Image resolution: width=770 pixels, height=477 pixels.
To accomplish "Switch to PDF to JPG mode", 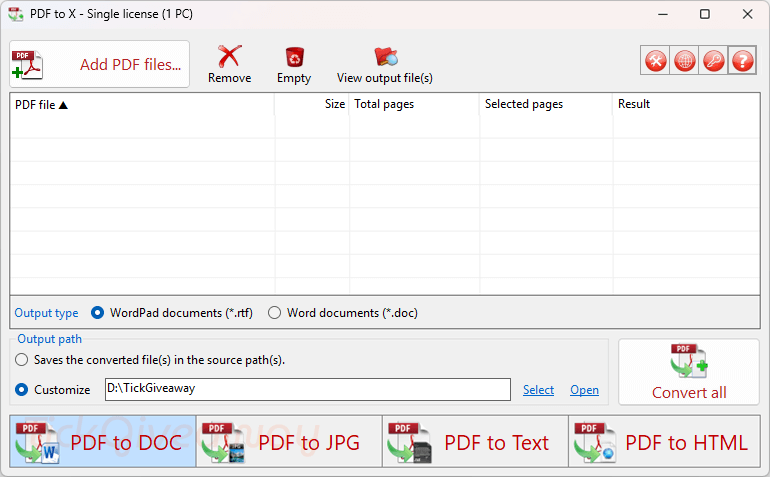I will click(289, 441).
